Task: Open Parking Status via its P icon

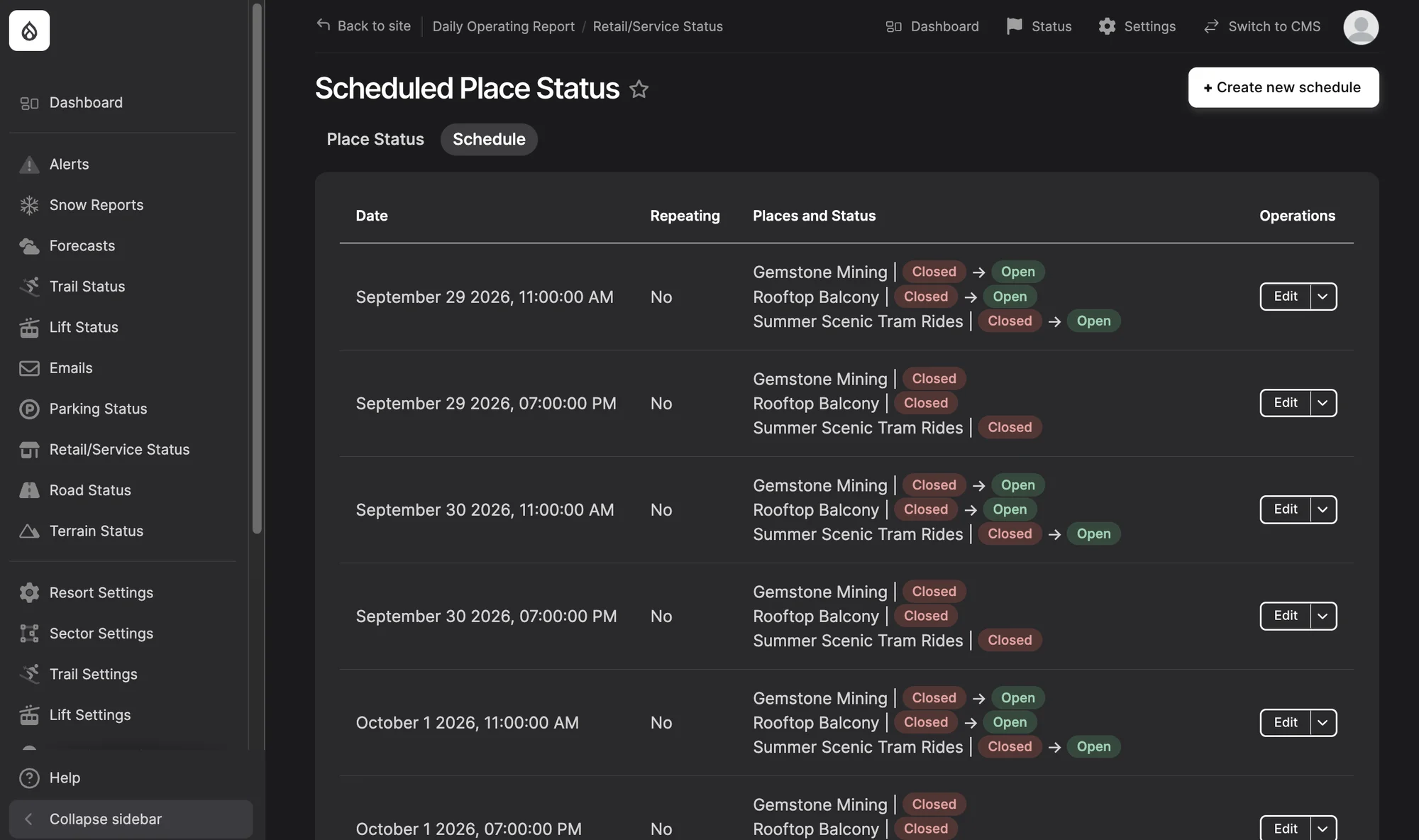Action: coord(29,409)
